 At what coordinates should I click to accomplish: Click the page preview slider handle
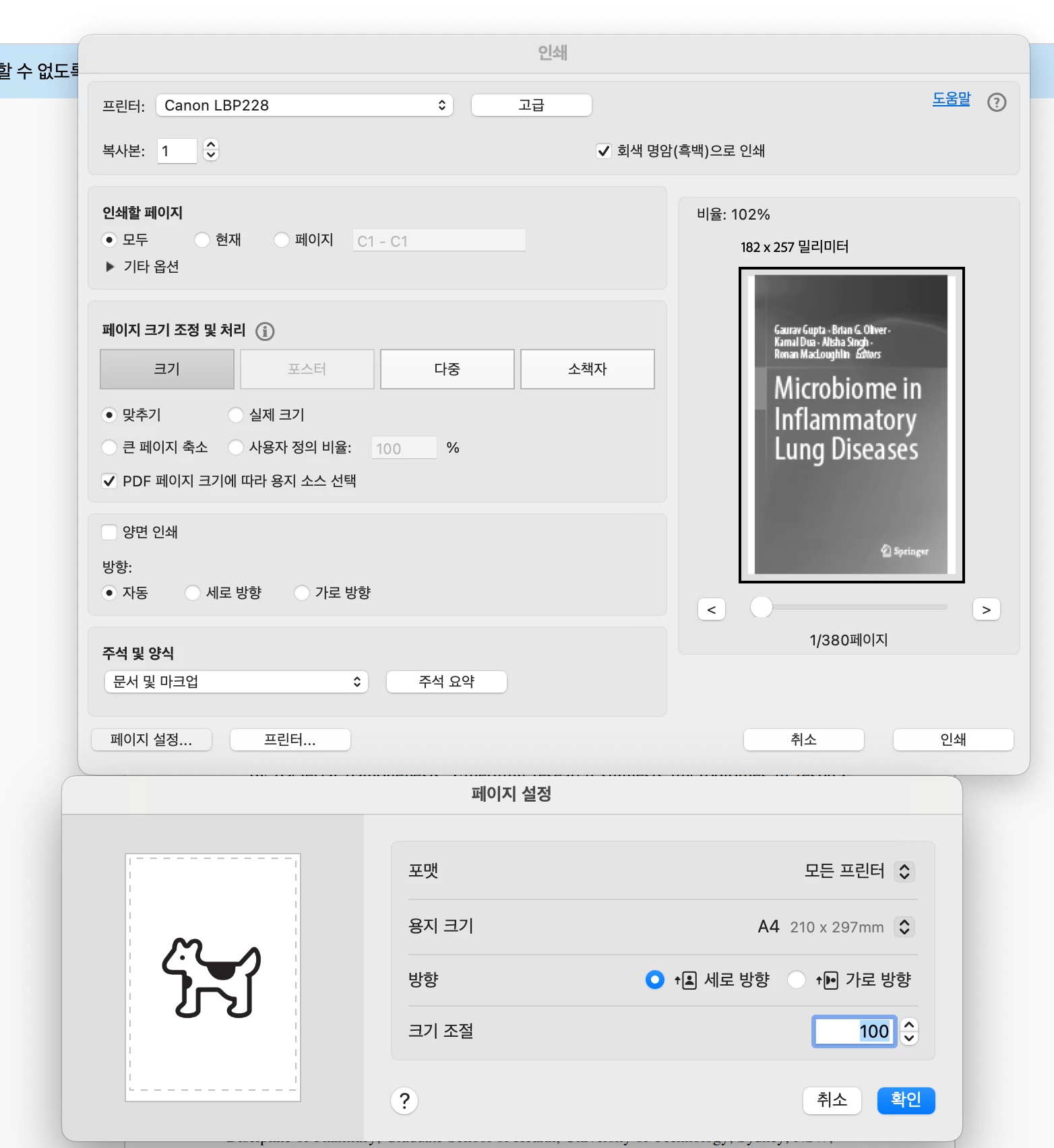click(762, 607)
